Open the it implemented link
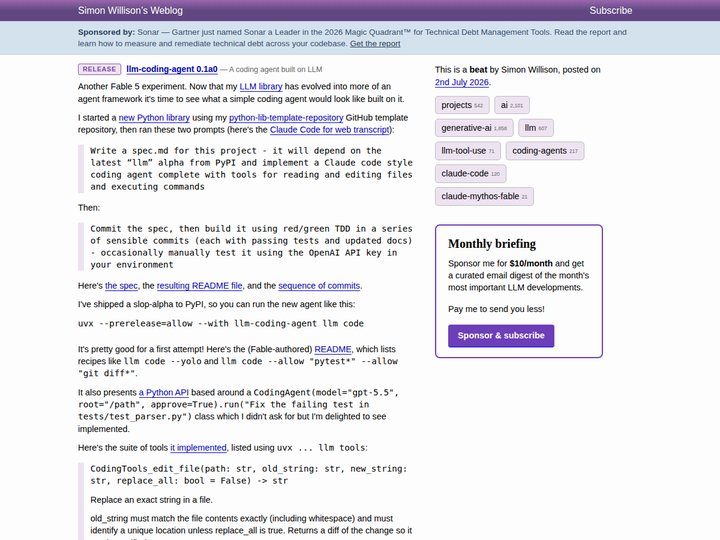This screenshot has width=720, height=540. (x=198, y=447)
